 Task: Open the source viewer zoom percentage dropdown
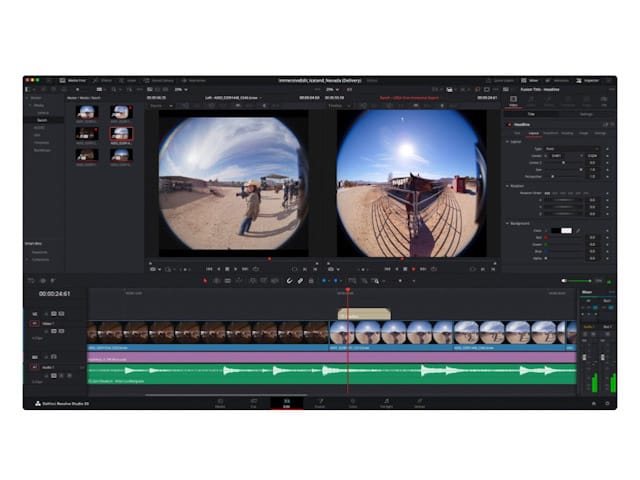click(x=181, y=89)
